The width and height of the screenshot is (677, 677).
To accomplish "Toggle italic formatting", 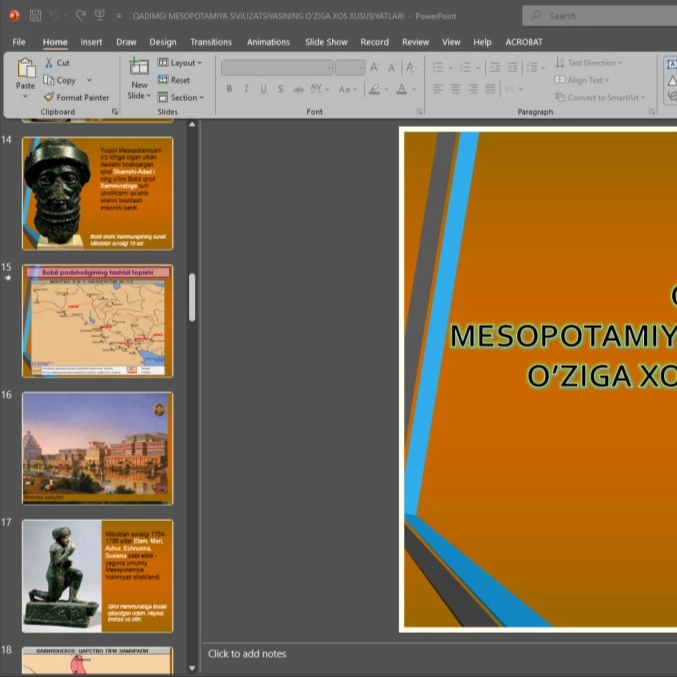I will point(246,89).
